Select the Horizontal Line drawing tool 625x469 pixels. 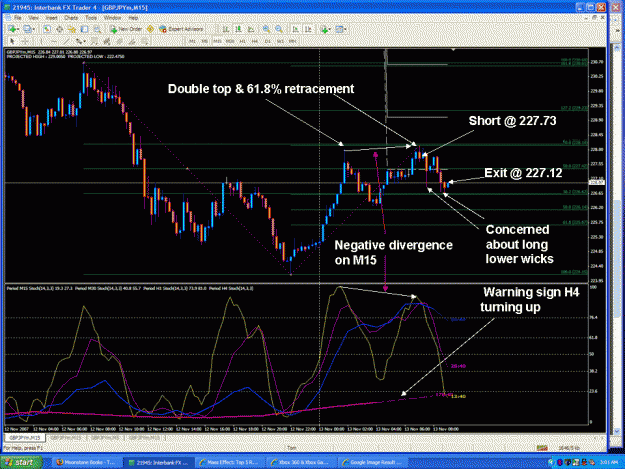54,41
